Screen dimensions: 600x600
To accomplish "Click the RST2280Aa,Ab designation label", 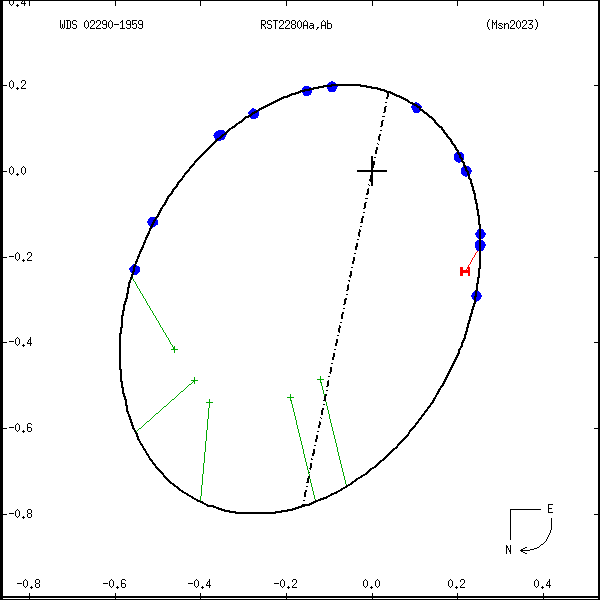I will (289, 24).
